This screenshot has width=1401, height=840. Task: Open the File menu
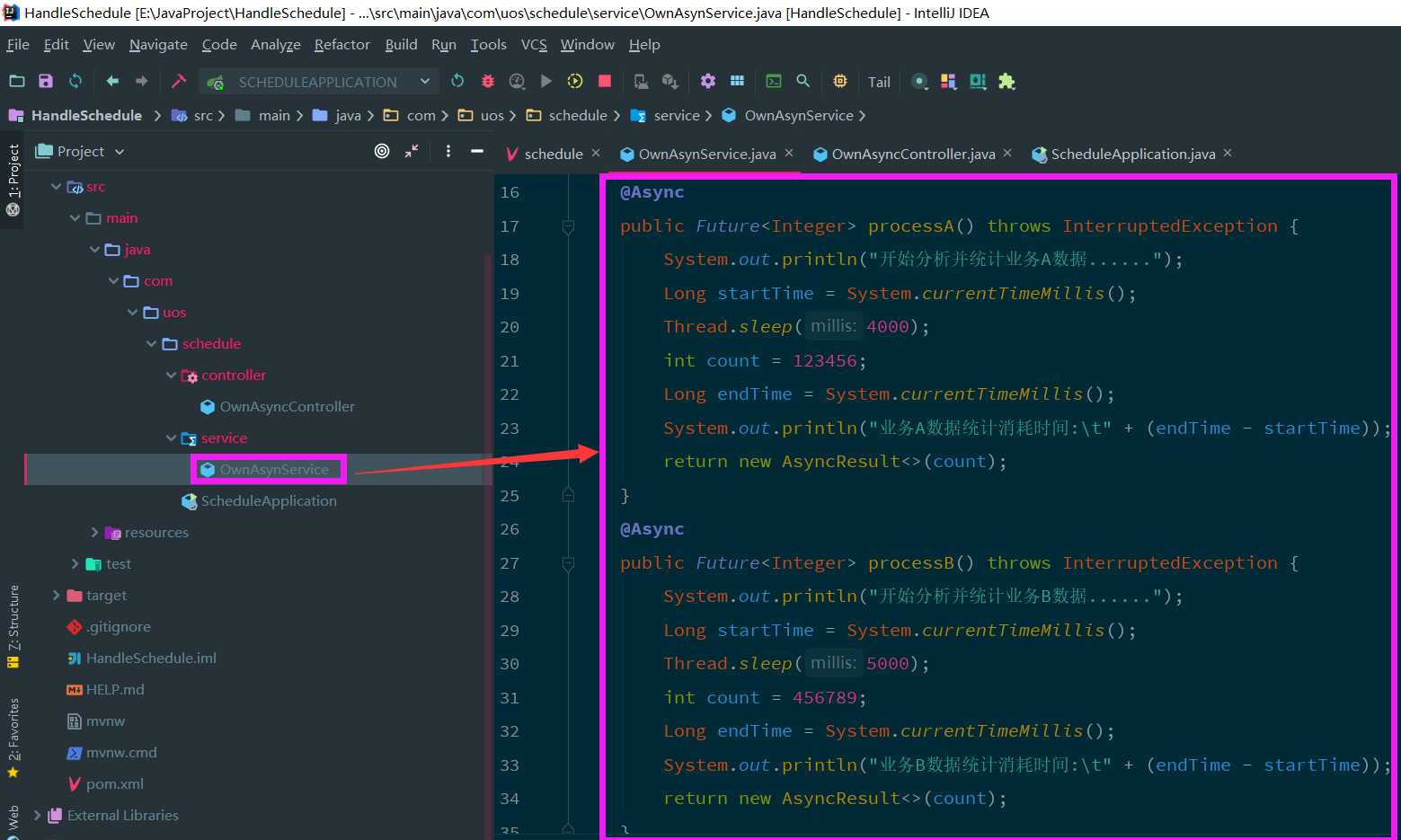[18, 44]
